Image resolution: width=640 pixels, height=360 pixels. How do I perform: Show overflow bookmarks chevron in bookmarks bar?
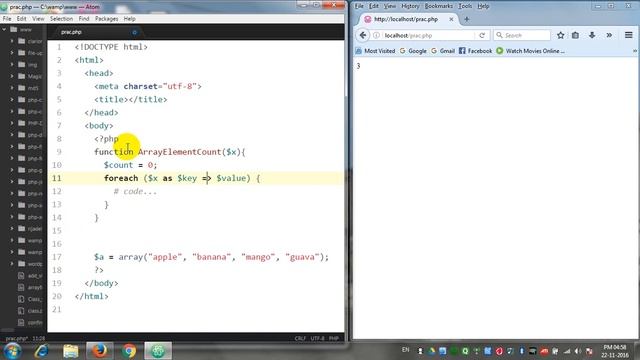click(x=635, y=51)
